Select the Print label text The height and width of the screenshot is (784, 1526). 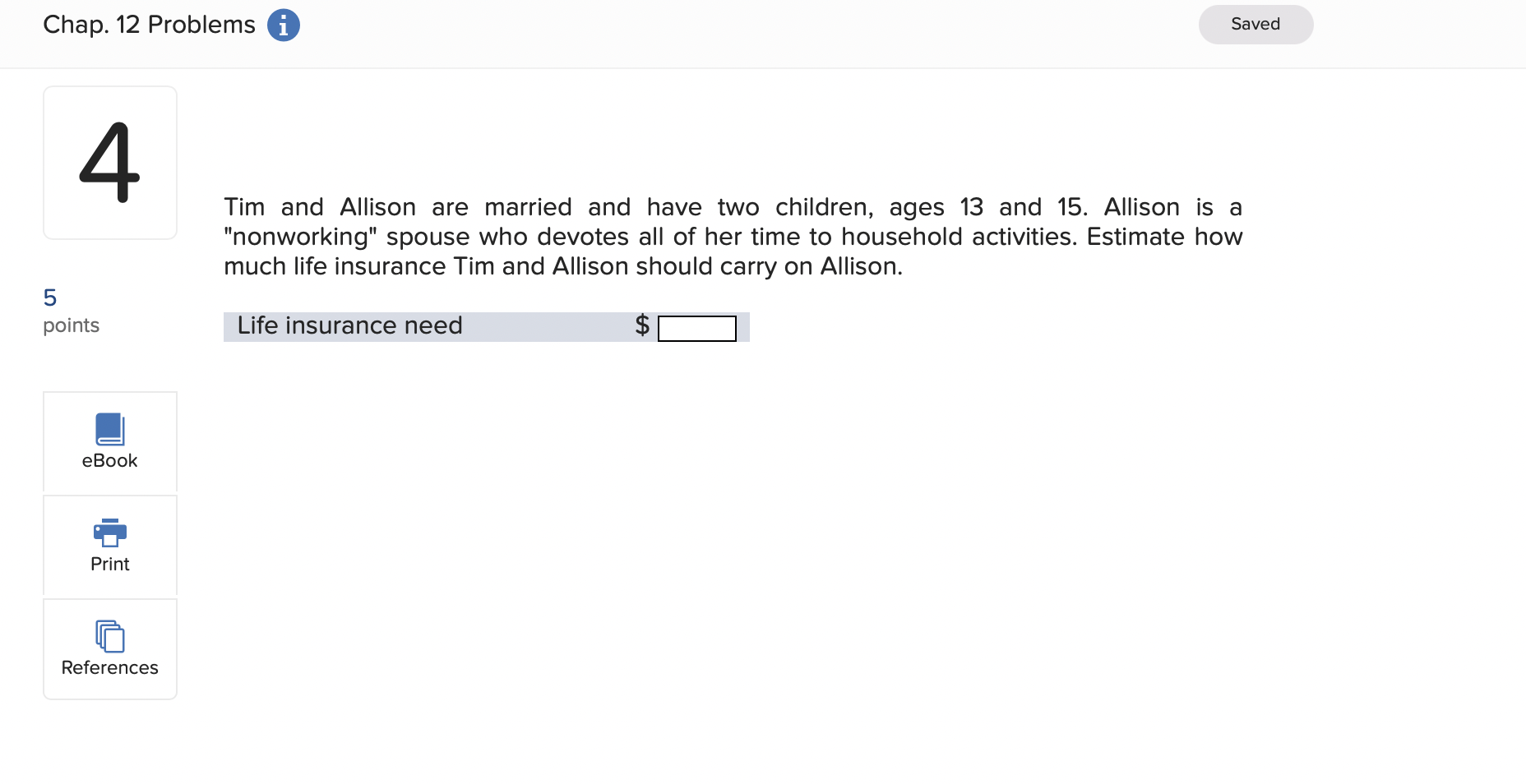pyautogui.click(x=109, y=564)
